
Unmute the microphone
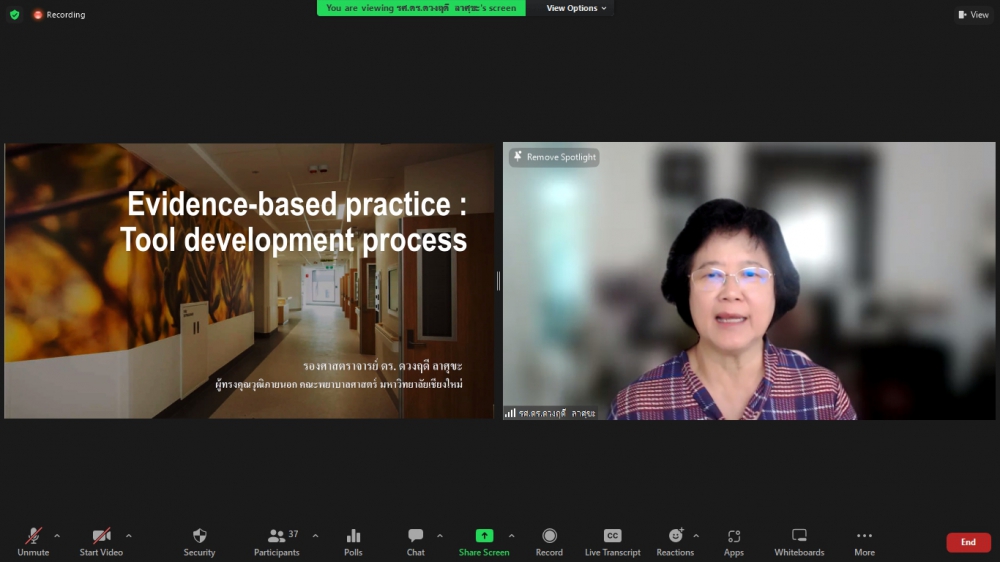pyautogui.click(x=33, y=542)
